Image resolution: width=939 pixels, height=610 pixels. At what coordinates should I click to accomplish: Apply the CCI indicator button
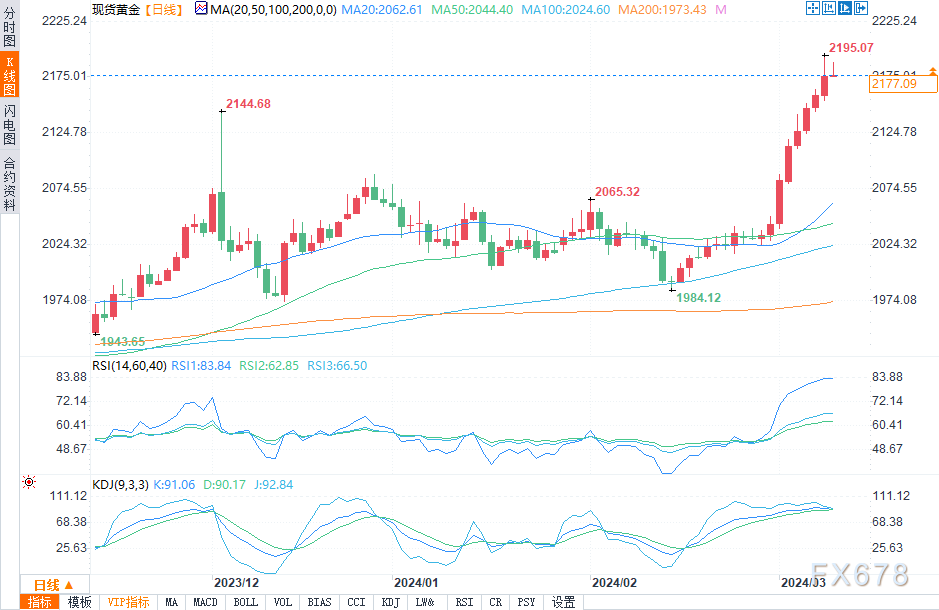coord(356,602)
